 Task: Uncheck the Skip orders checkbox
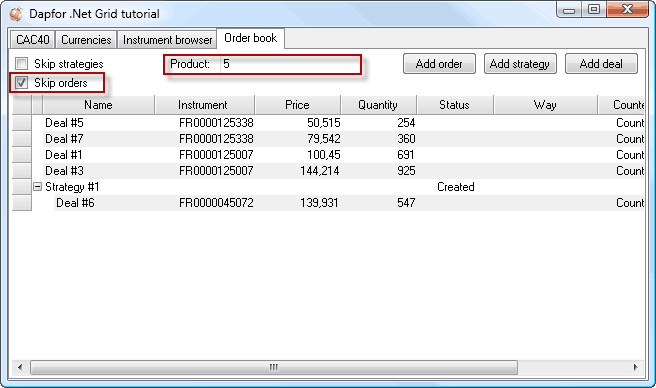pos(21,82)
